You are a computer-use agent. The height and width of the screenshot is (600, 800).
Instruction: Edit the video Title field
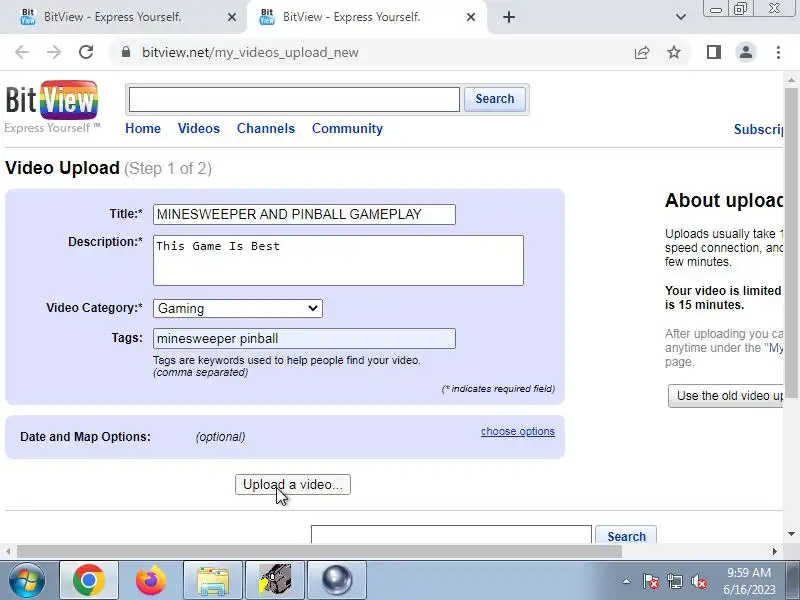point(304,214)
